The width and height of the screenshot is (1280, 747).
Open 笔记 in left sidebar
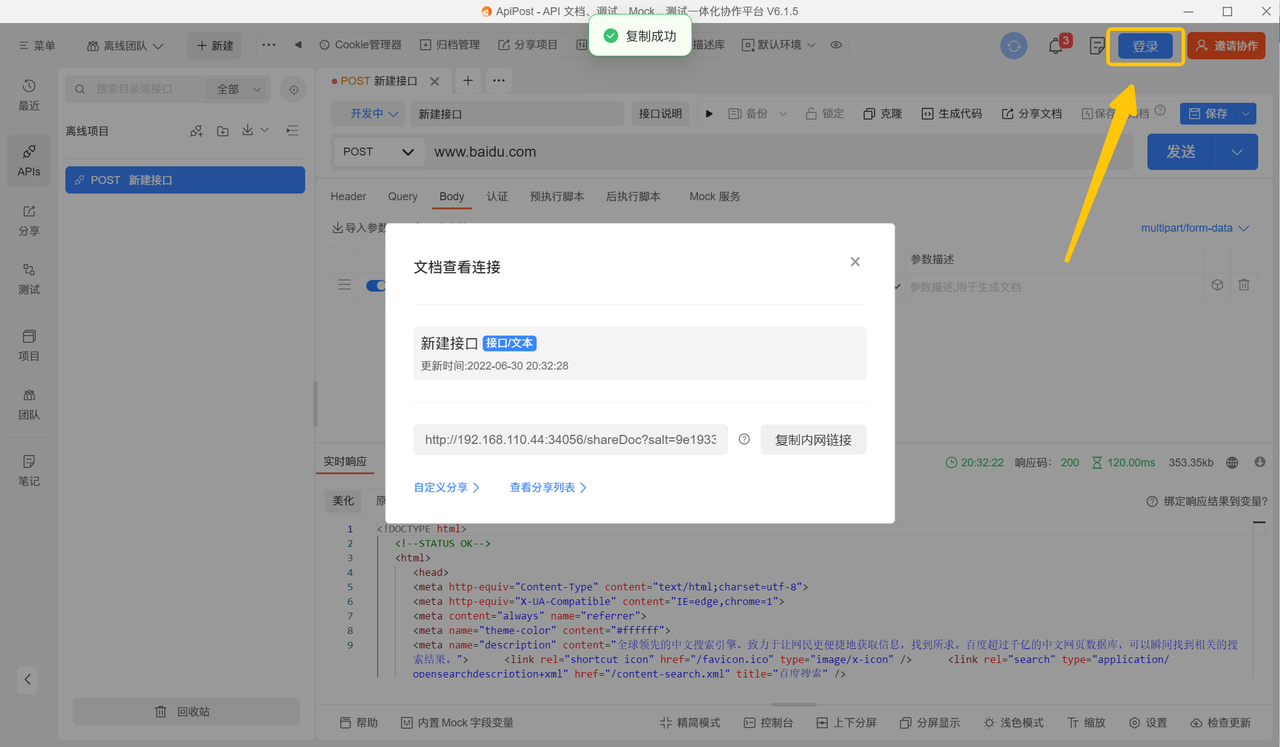[29, 471]
